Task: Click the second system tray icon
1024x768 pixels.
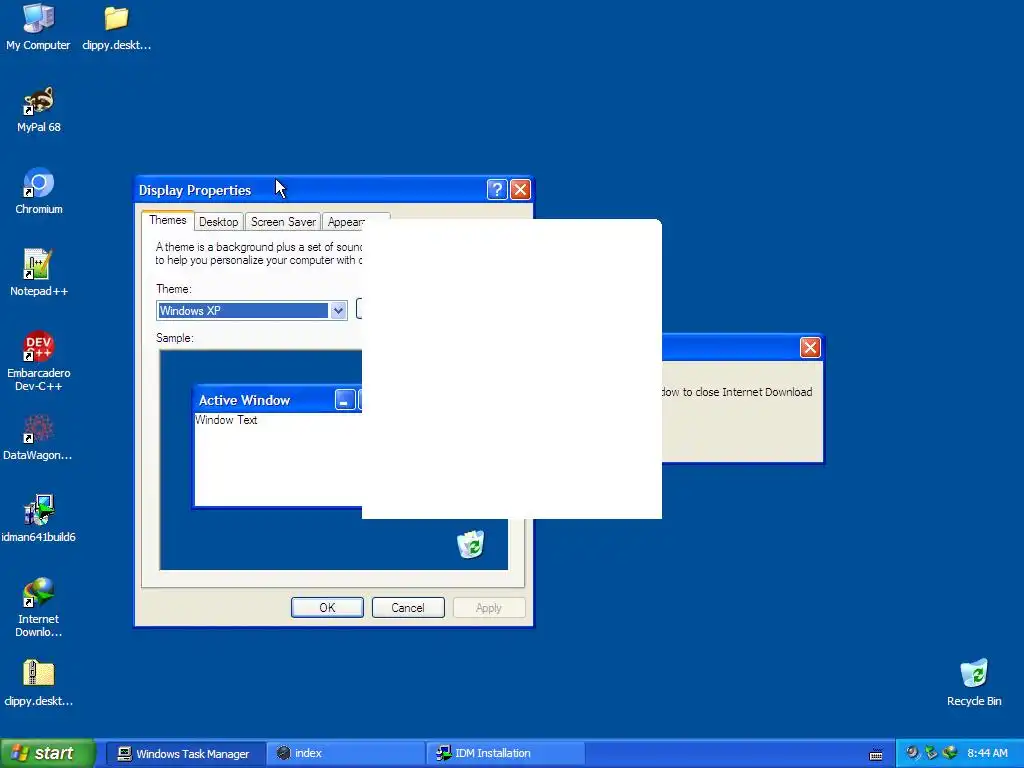Action: coord(931,753)
